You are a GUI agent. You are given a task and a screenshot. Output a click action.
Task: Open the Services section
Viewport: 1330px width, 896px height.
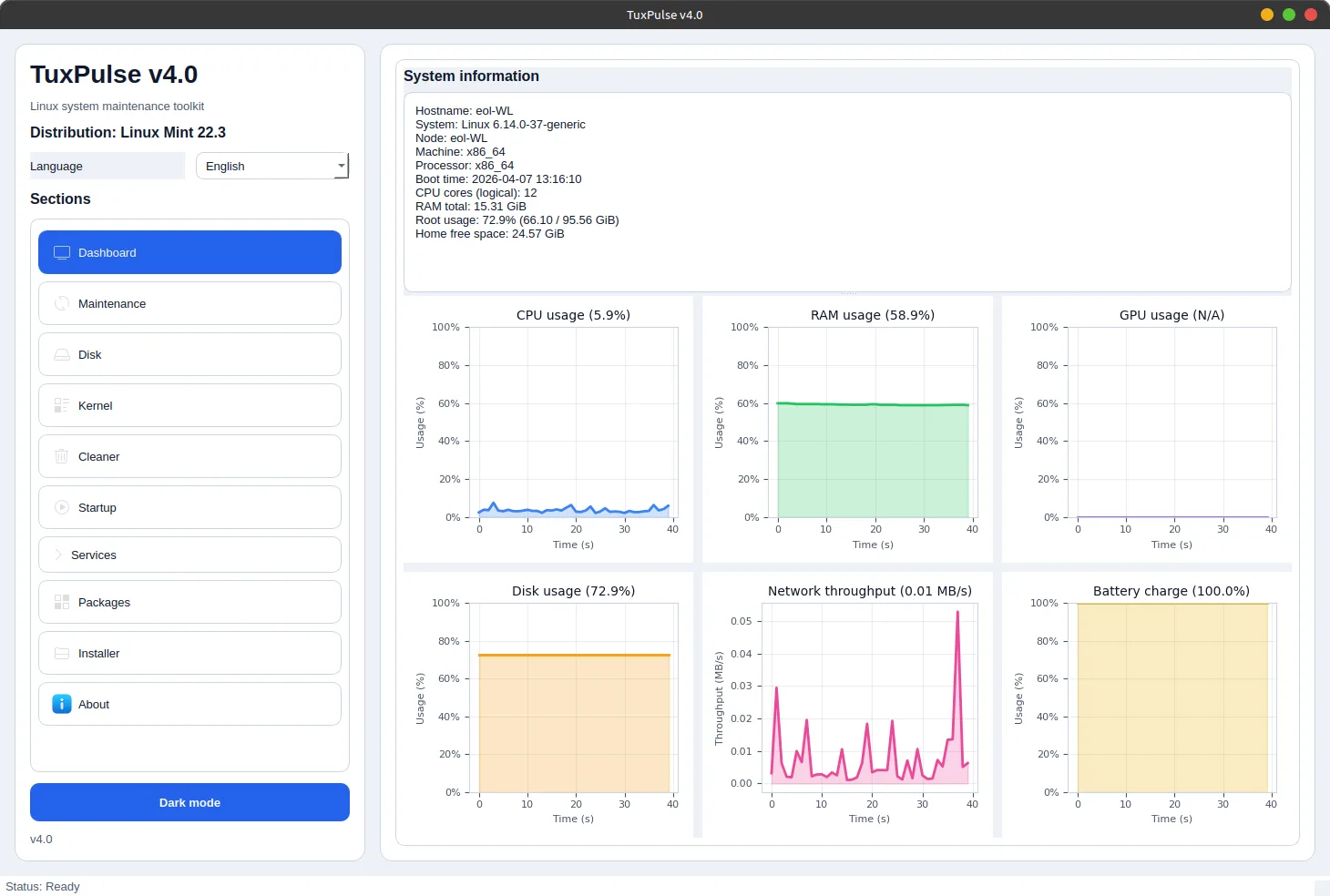point(189,555)
